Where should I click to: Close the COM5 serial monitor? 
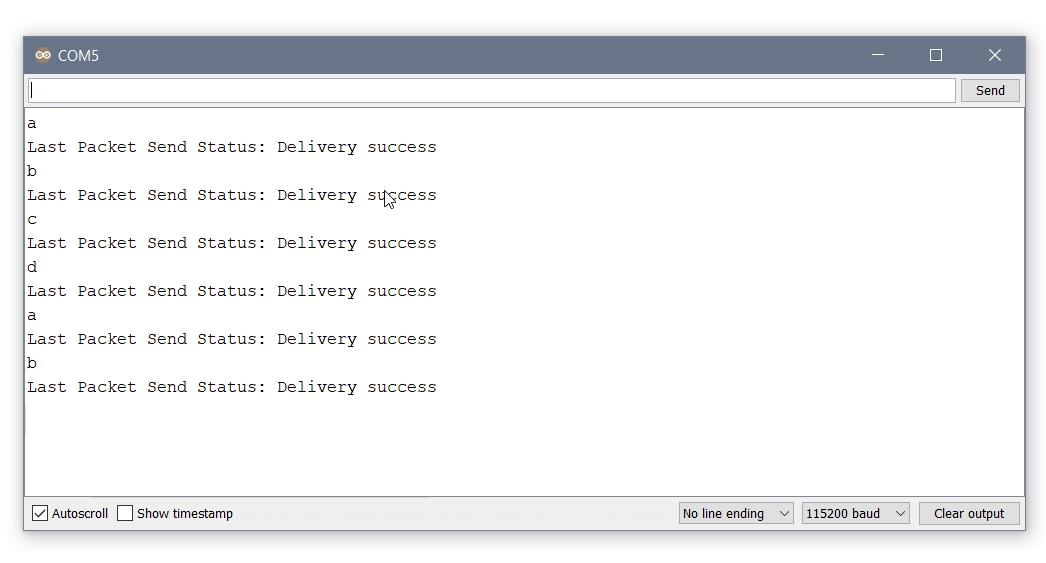994,55
